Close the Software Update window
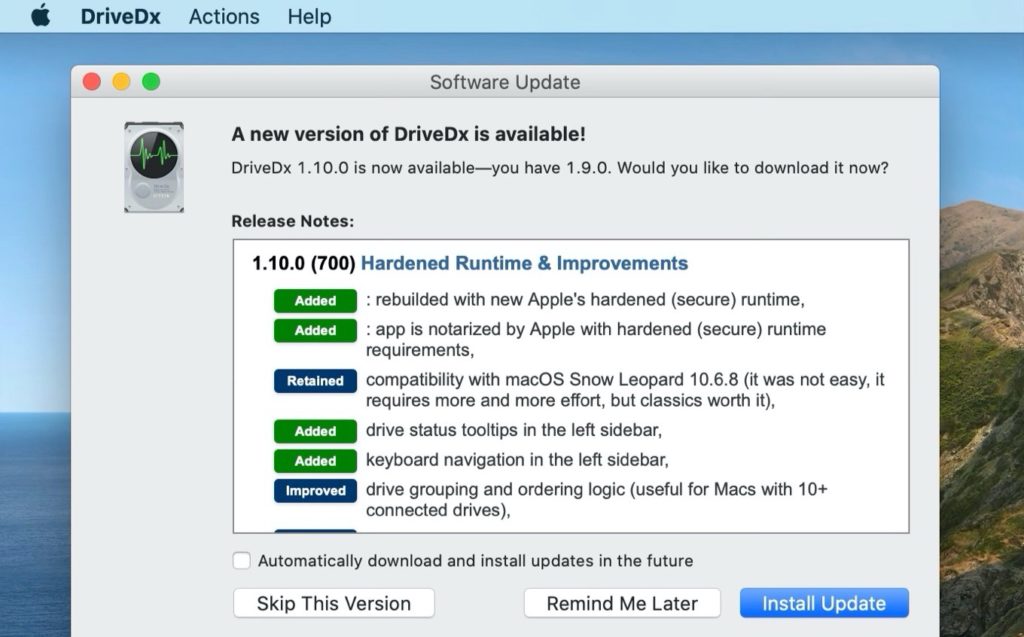The height and width of the screenshot is (637, 1024). [92, 82]
